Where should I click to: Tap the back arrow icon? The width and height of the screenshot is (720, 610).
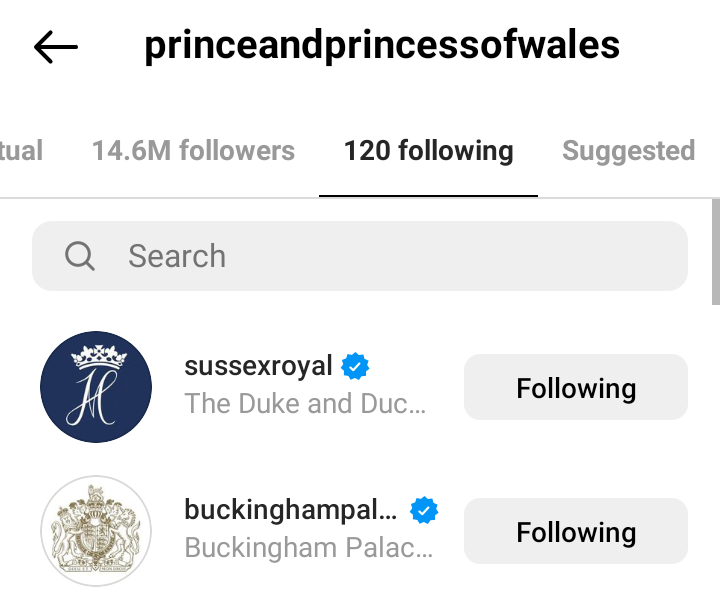pos(56,46)
